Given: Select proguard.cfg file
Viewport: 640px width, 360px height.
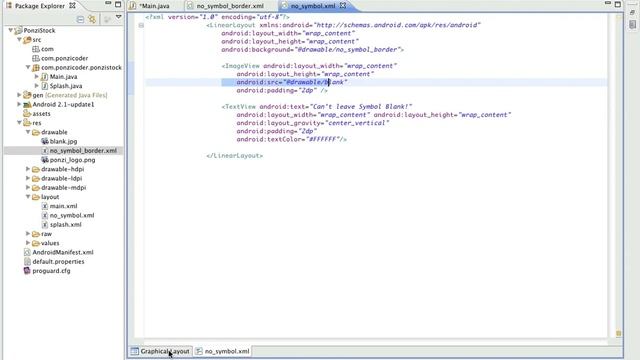Looking at the screenshot, I should (47, 271).
